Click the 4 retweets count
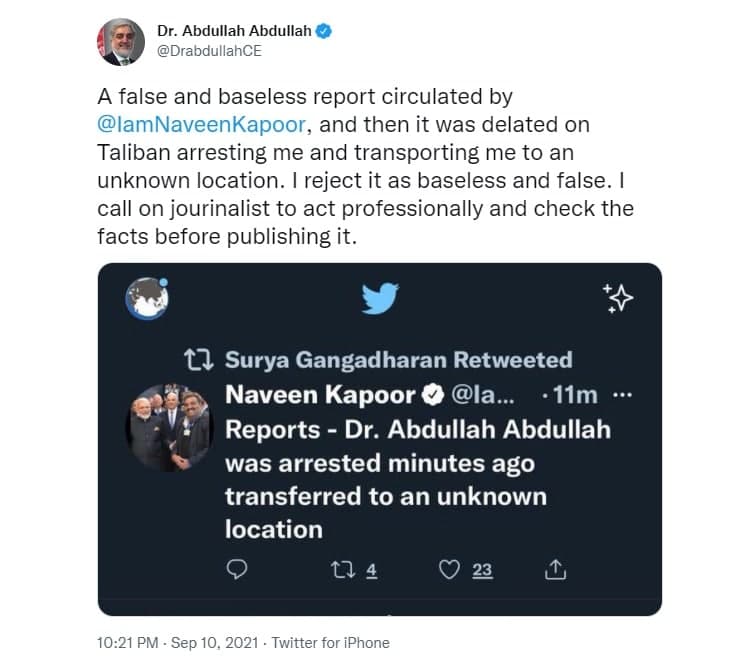This screenshot has height=667, width=747. [372, 570]
